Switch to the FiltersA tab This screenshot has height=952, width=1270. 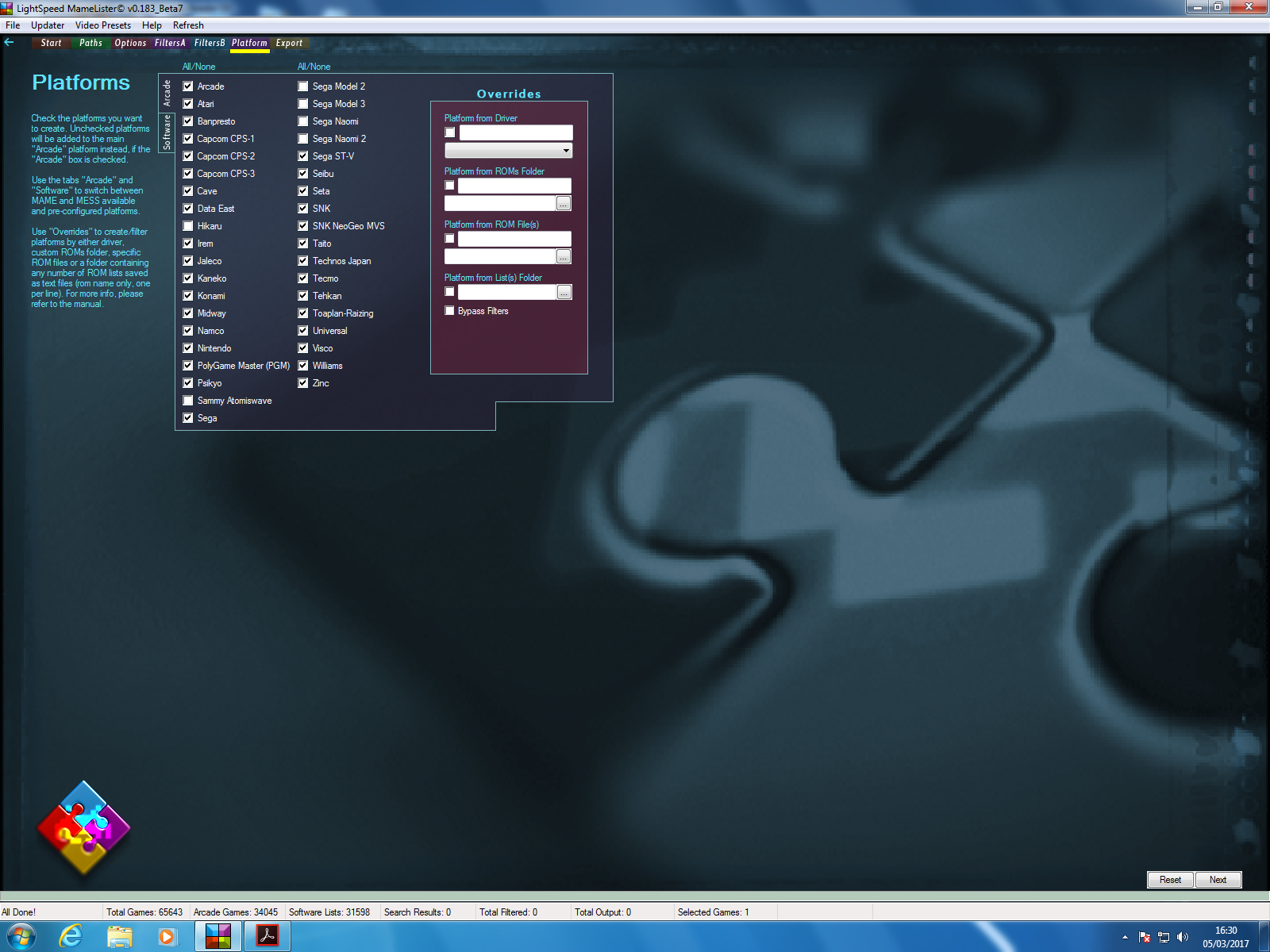[171, 43]
